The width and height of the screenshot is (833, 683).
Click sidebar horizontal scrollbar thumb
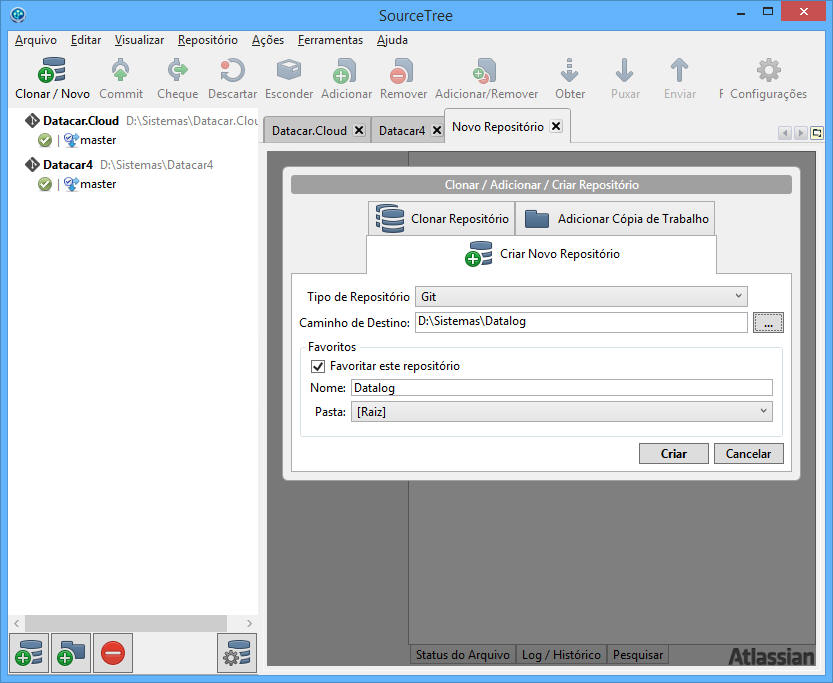126,623
